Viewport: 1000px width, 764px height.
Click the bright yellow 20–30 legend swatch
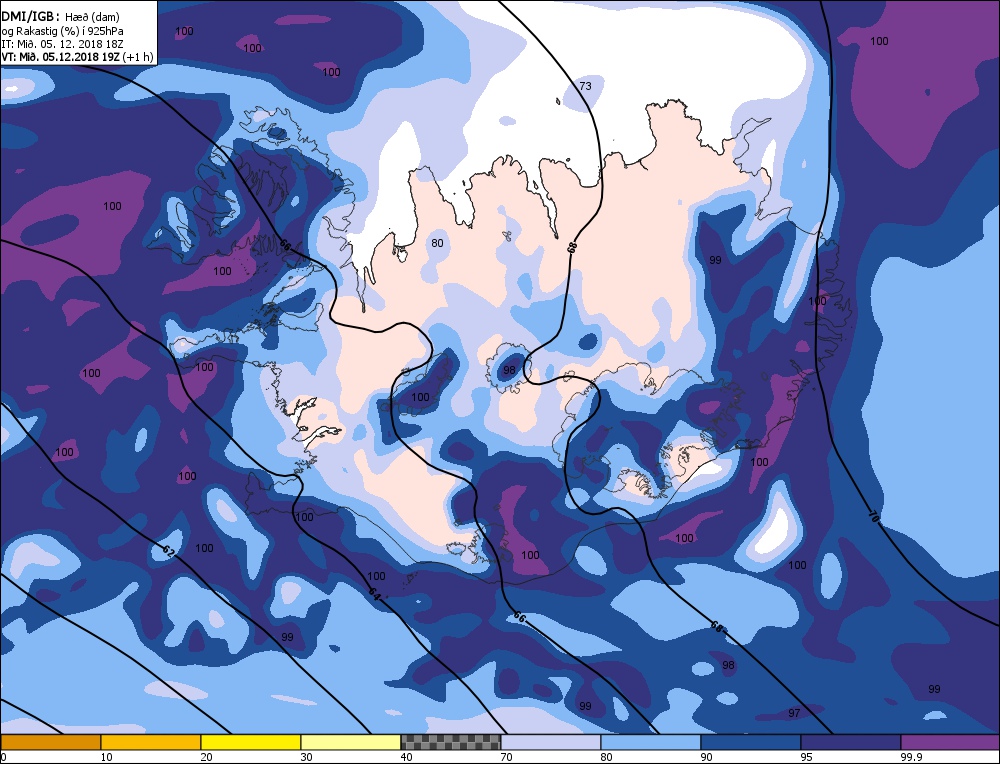pyautogui.click(x=251, y=742)
